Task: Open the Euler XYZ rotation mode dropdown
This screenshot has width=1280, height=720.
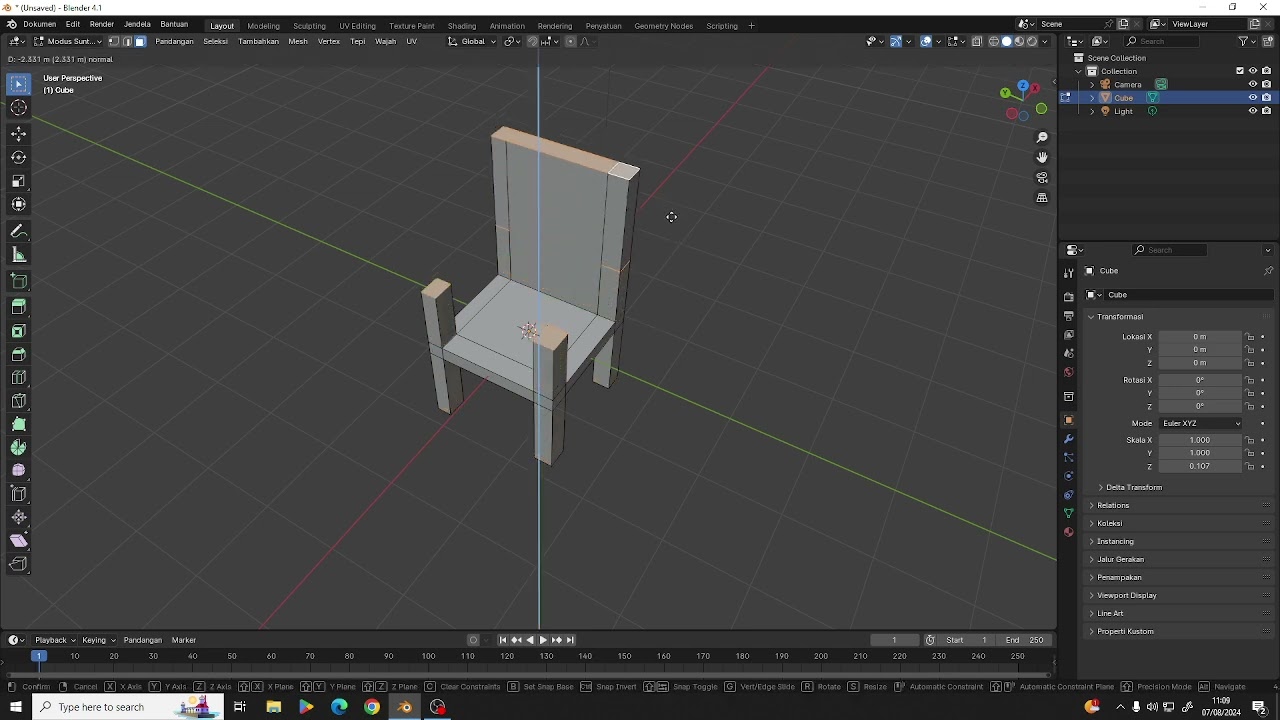Action: click(x=1201, y=423)
